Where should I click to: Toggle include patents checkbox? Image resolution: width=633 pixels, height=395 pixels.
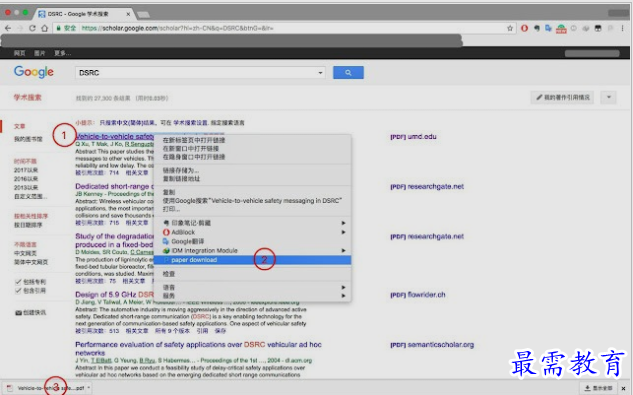click(18, 282)
